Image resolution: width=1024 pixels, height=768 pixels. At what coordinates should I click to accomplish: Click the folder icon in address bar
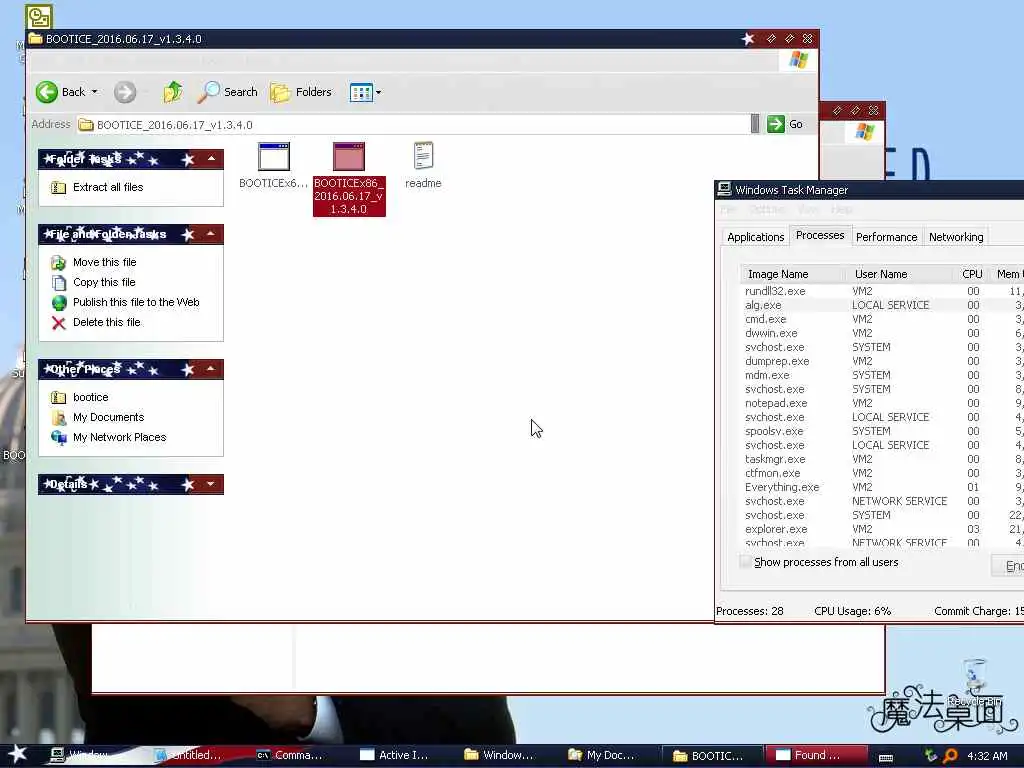pyautogui.click(x=86, y=125)
